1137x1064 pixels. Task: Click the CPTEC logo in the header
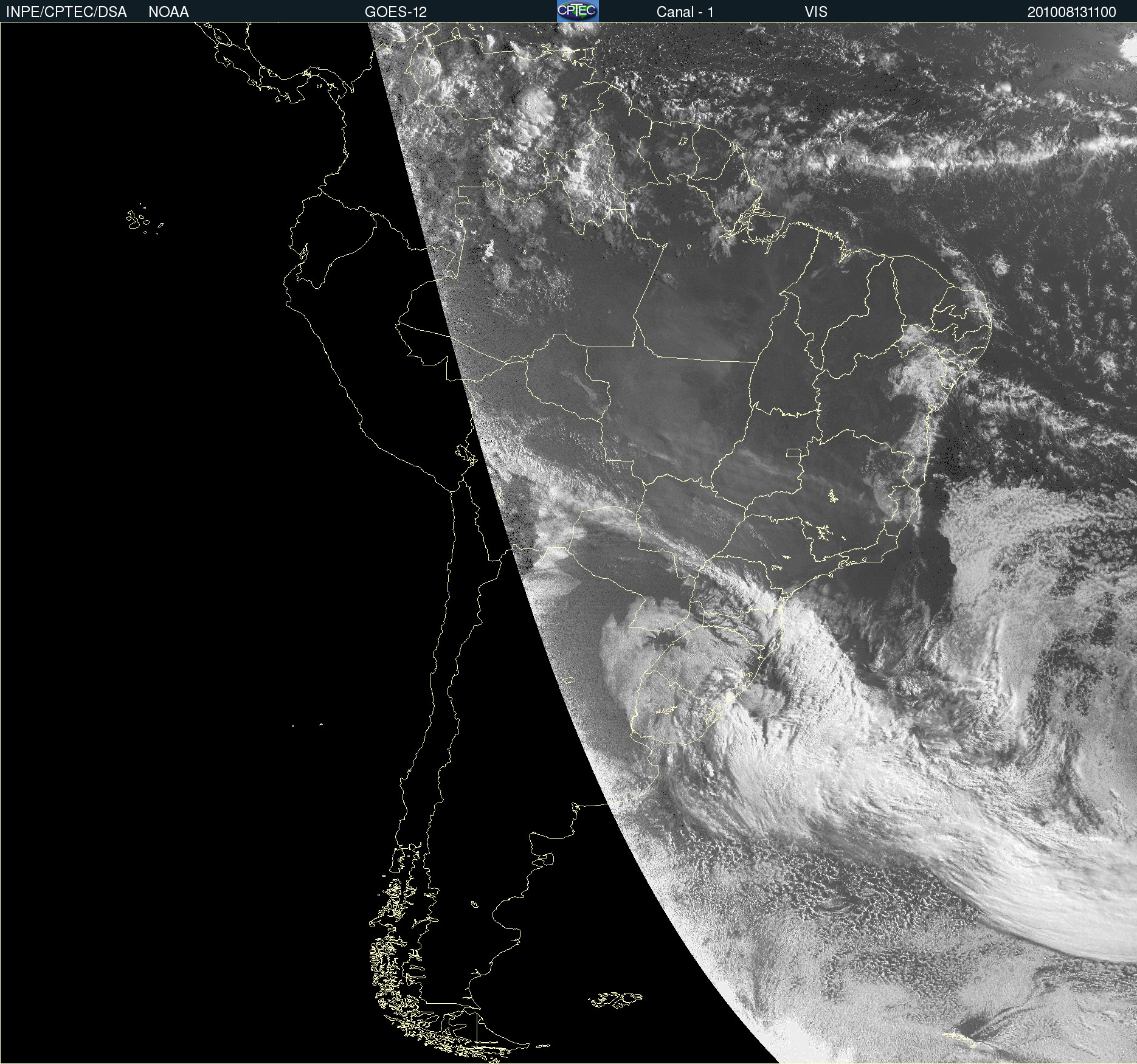578,11
